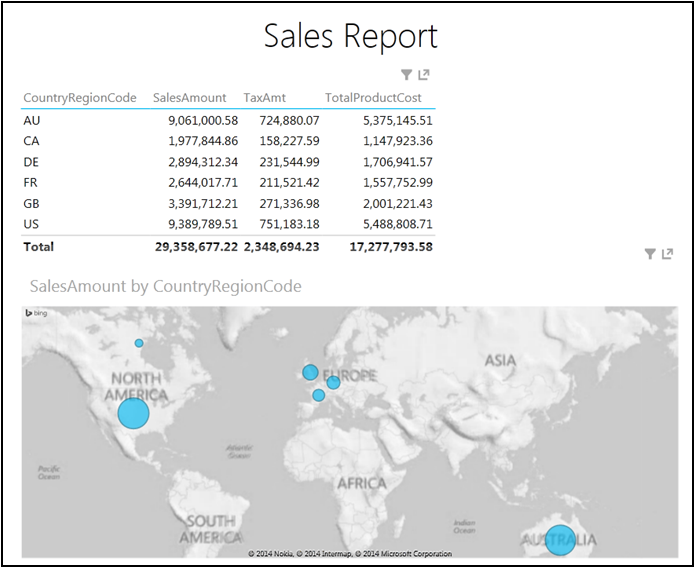Click the TaxAmt column header

click(x=265, y=98)
